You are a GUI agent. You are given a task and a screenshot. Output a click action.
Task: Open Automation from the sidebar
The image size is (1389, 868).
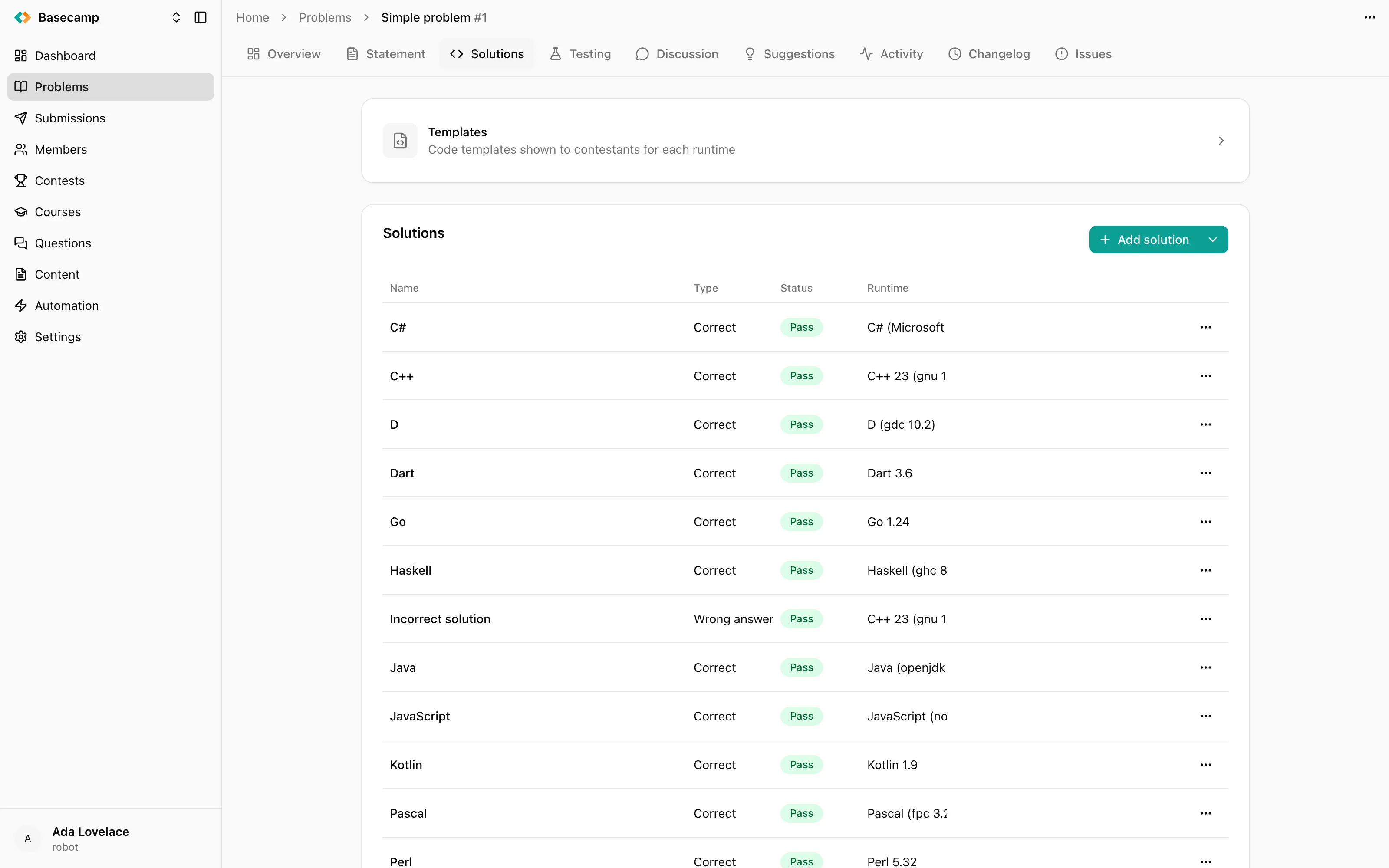pos(111,306)
